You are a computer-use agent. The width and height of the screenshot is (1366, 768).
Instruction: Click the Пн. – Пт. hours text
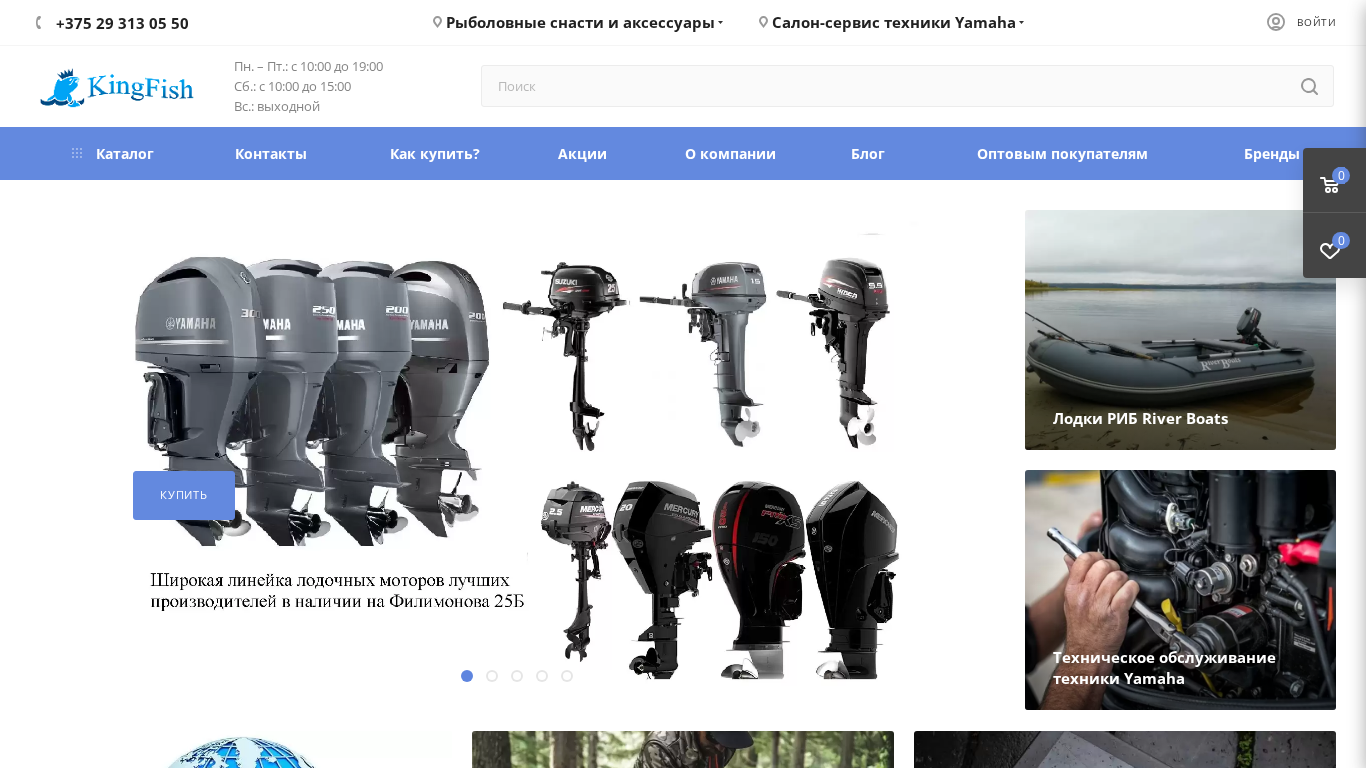pos(308,66)
